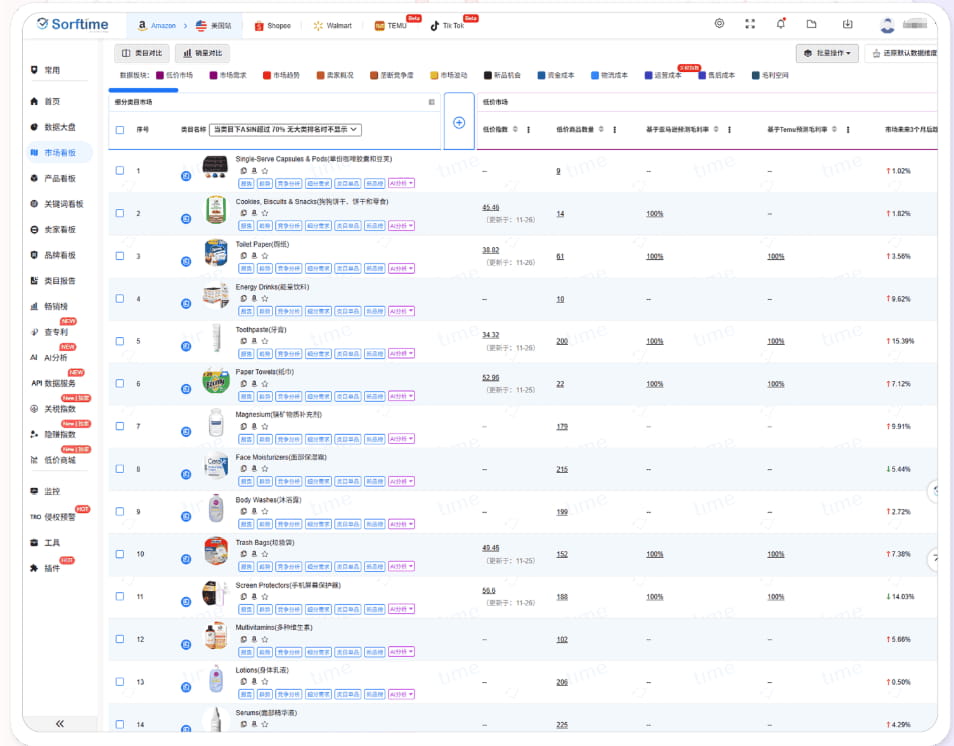Check the select-all checkbox in table header
The height and width of the screenshot is (746, 954).
point(120,130)
